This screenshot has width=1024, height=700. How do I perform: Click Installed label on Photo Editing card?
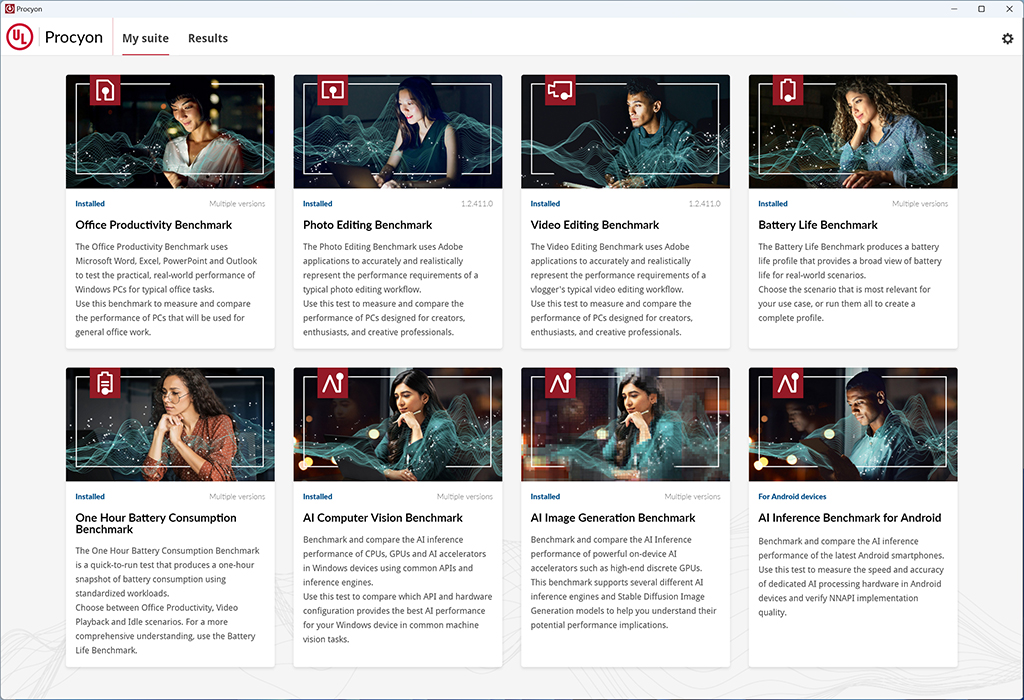317,204
